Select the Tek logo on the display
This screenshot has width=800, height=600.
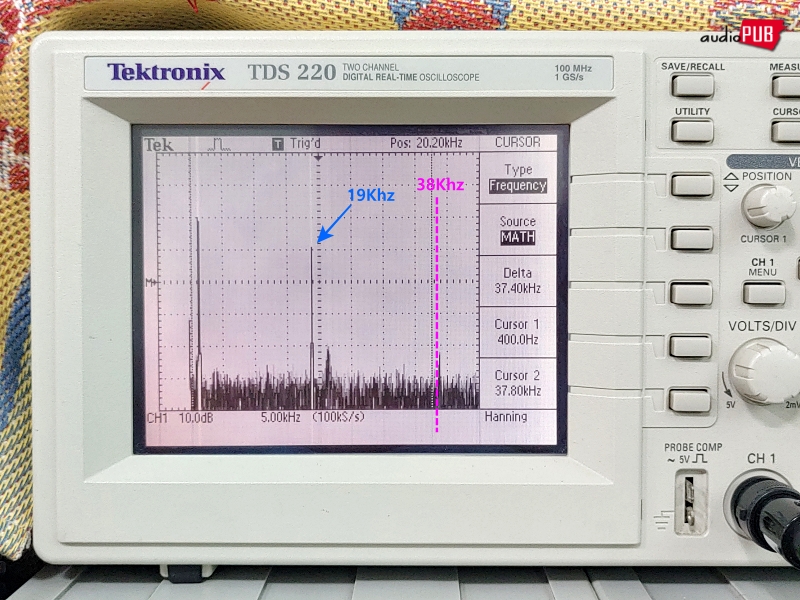(x=159, y=145)
